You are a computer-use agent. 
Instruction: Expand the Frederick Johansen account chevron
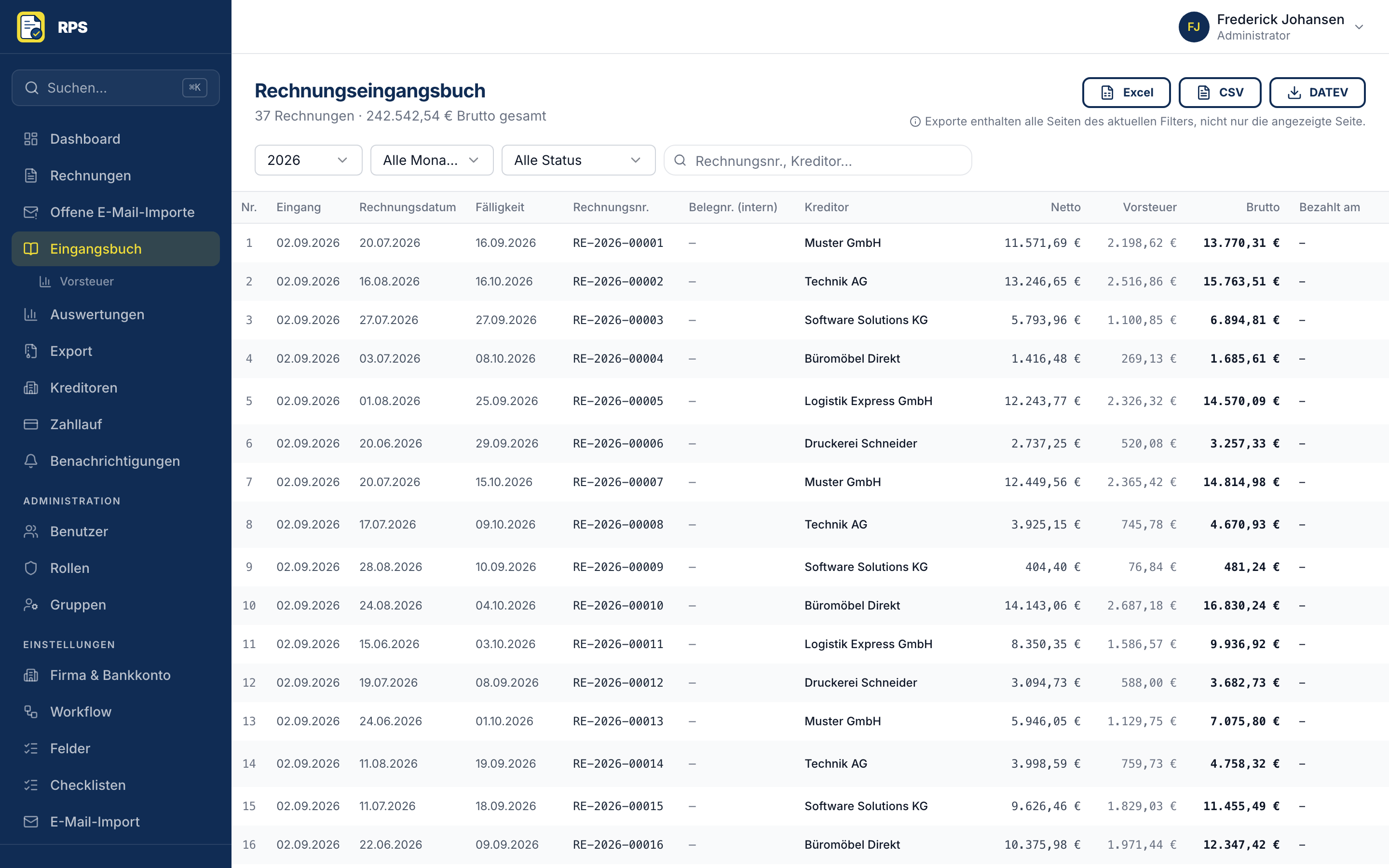1359,27
